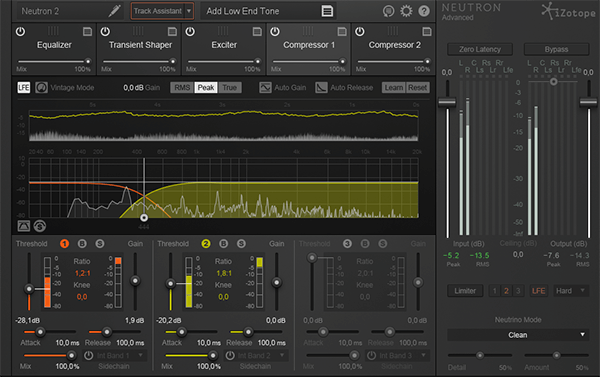Click the Zero Latency button
This screenshot has width=600, height=377.
[x=480, y=49]
